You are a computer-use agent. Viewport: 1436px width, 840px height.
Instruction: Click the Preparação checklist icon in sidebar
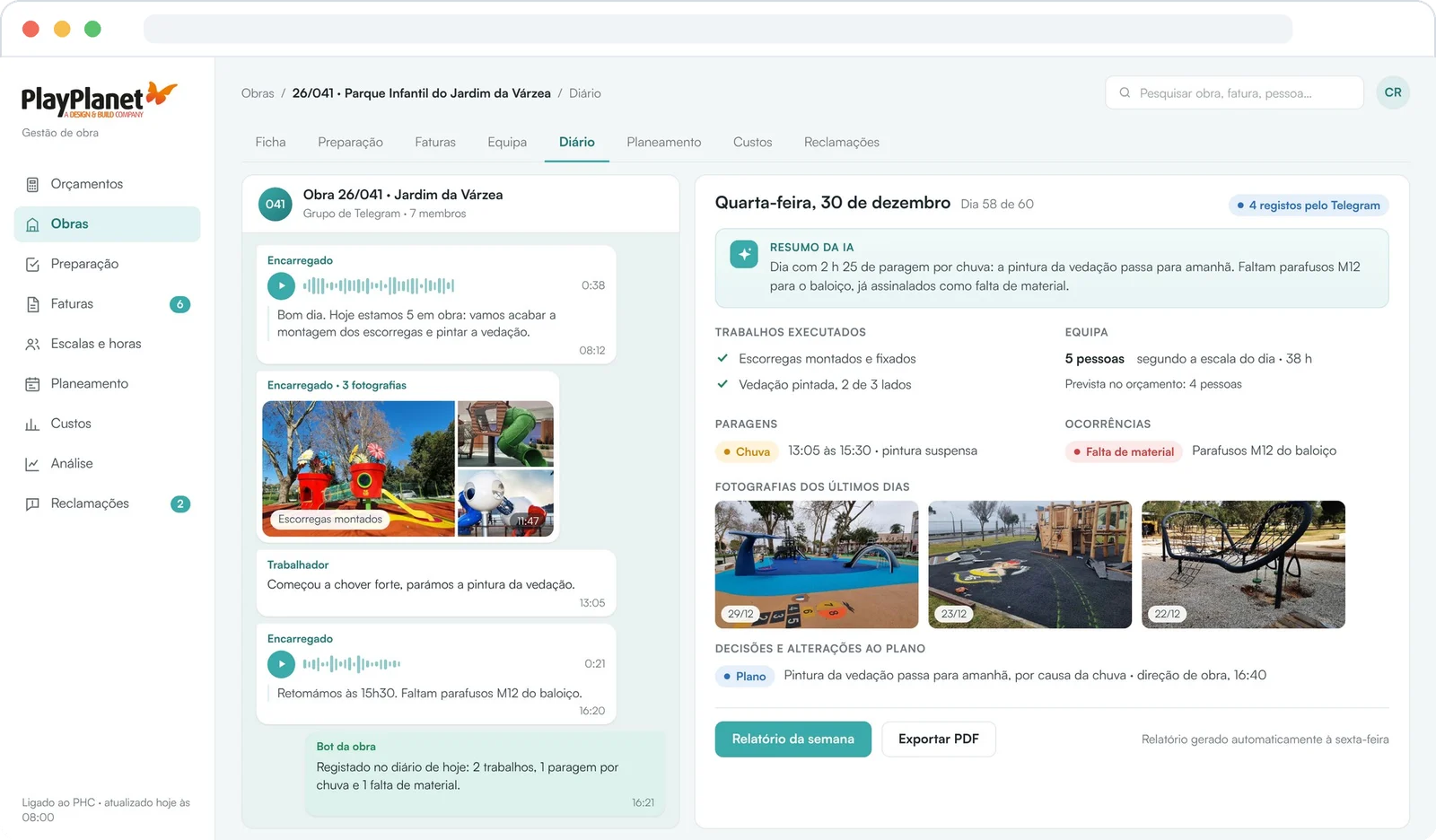pyautogui.click(x=32, y=264)
